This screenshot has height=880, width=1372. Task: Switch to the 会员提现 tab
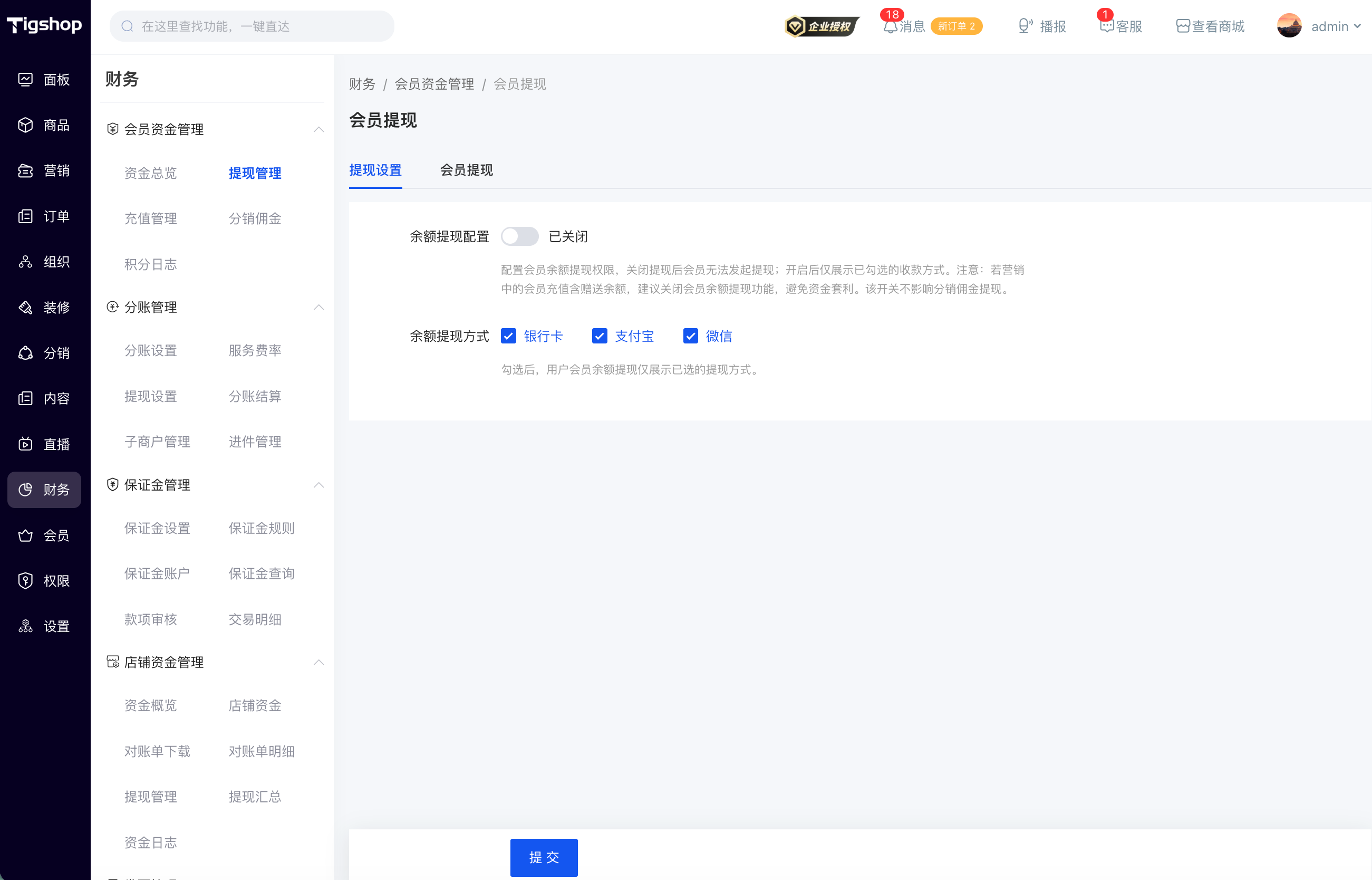tap(467, 170)
